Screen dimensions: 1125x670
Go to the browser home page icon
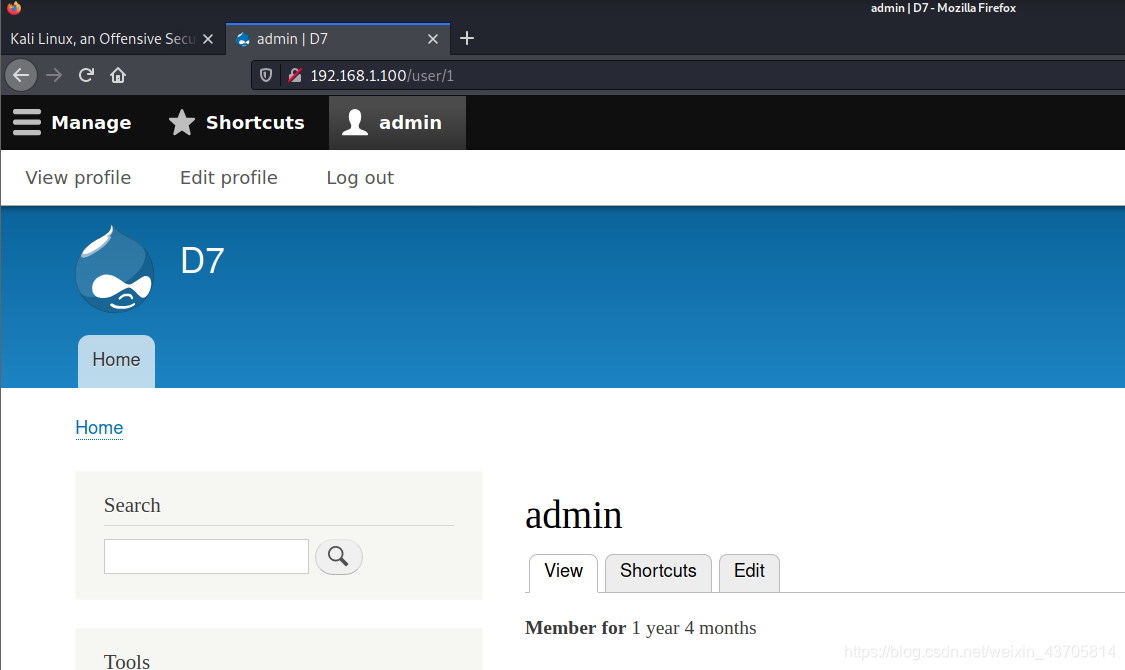(x=118, y=75)
